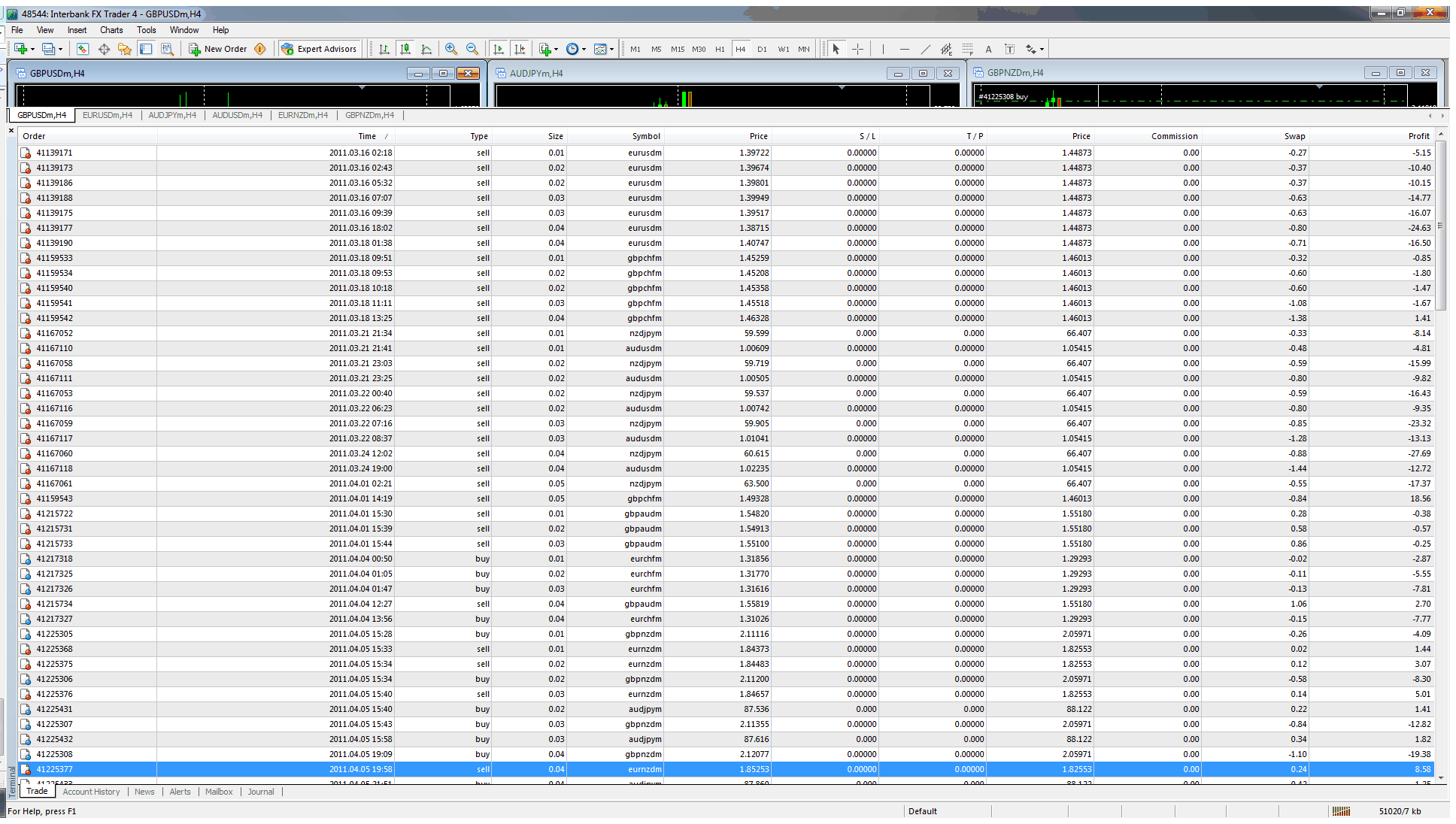Switch timeframe to D1
The height and width of the screenshot is (824, 1456).
coord(762,49)
